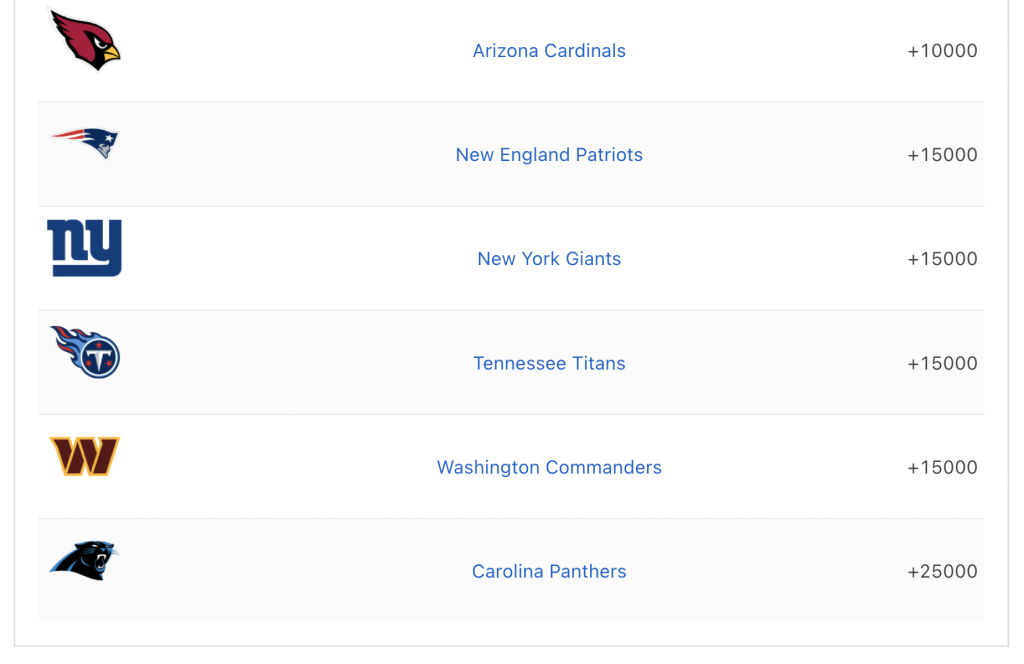
Task: Open the New England Patriots link
Action: click(x=549, y=155)
